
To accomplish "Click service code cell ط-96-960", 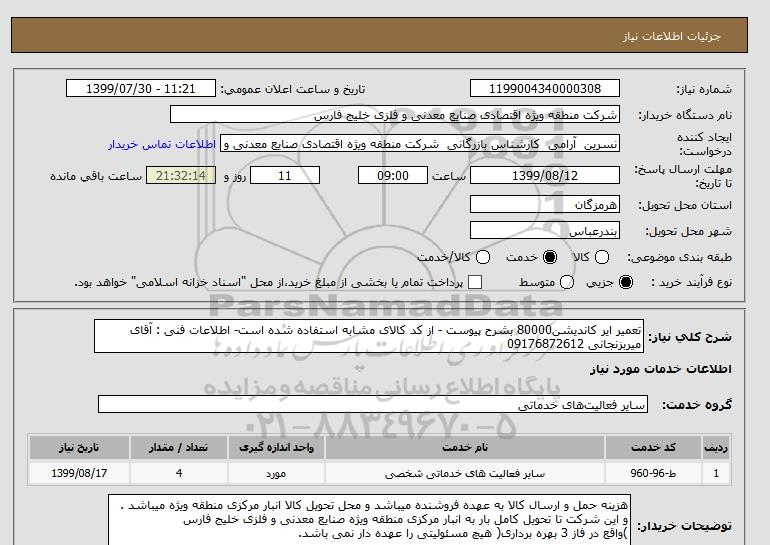I will (653, 473).
